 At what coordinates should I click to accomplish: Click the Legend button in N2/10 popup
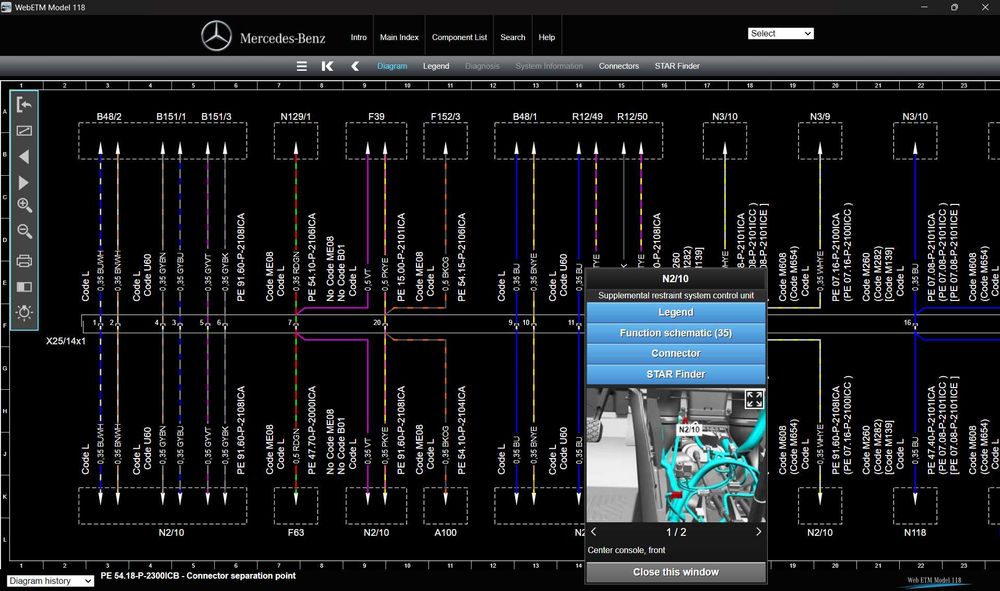676,312
